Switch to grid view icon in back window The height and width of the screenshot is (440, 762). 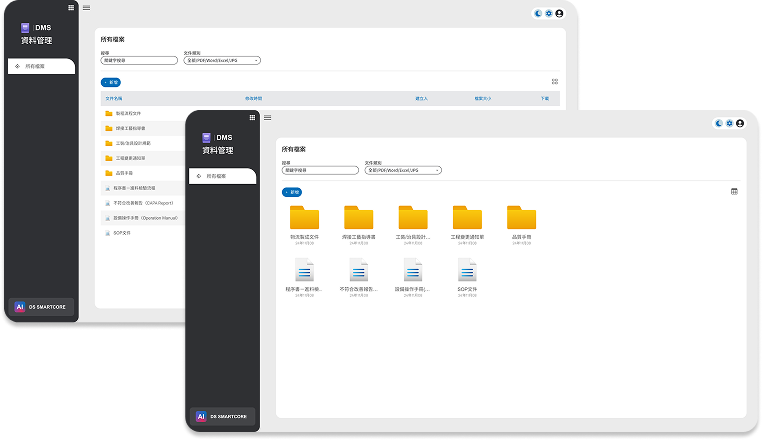(555, 82)
